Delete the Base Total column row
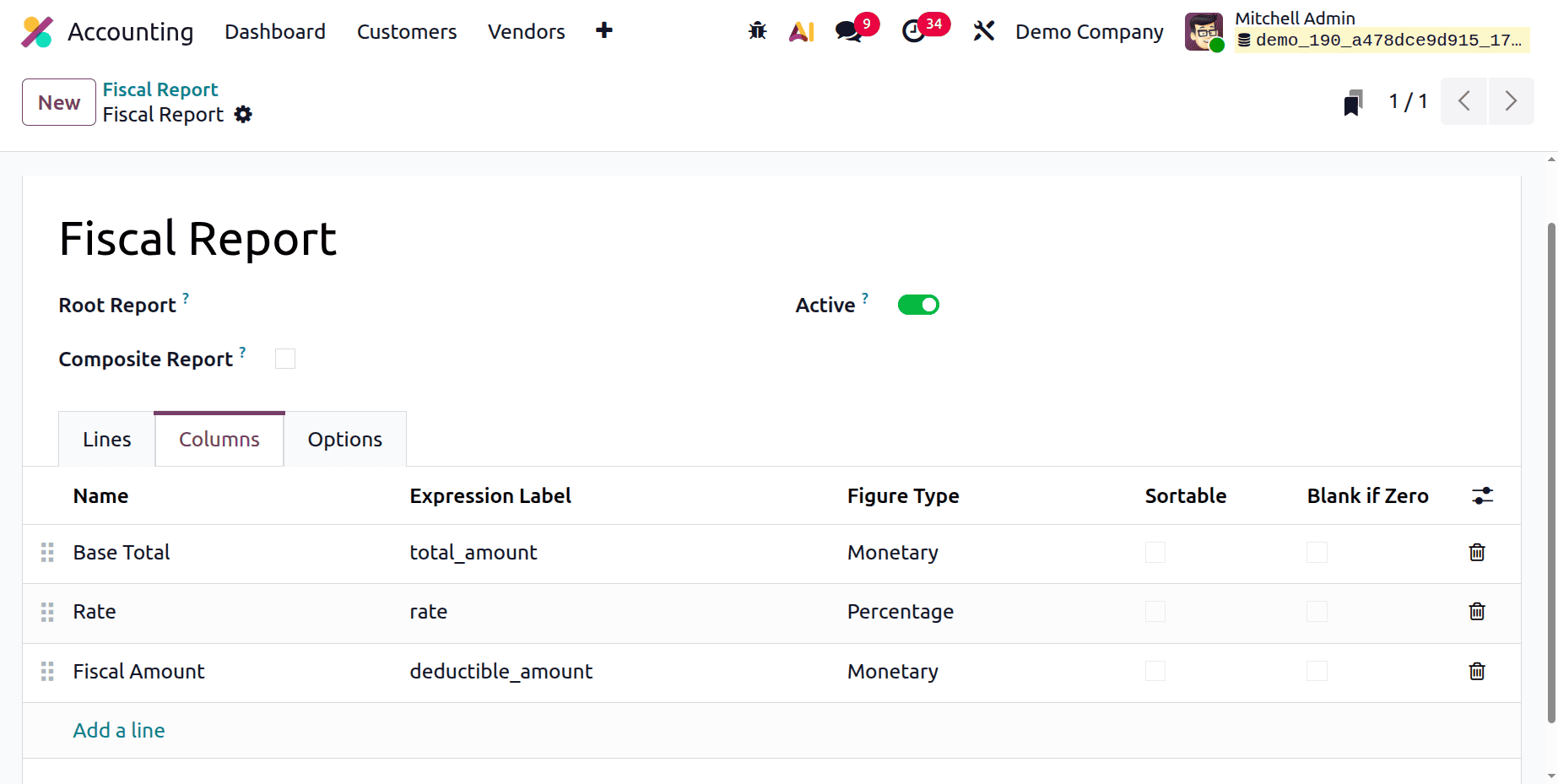 (1477, 552)
